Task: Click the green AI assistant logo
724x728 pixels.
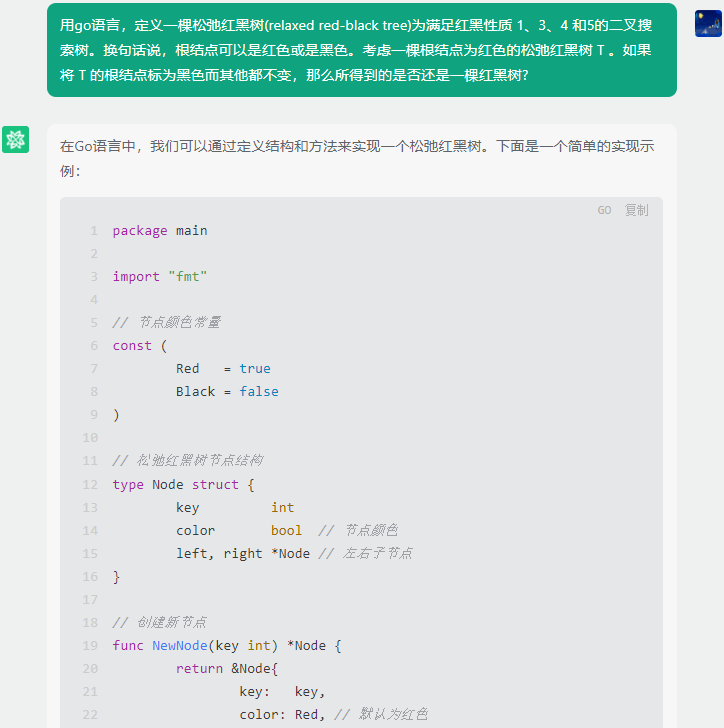Action: tap(15, 139)
